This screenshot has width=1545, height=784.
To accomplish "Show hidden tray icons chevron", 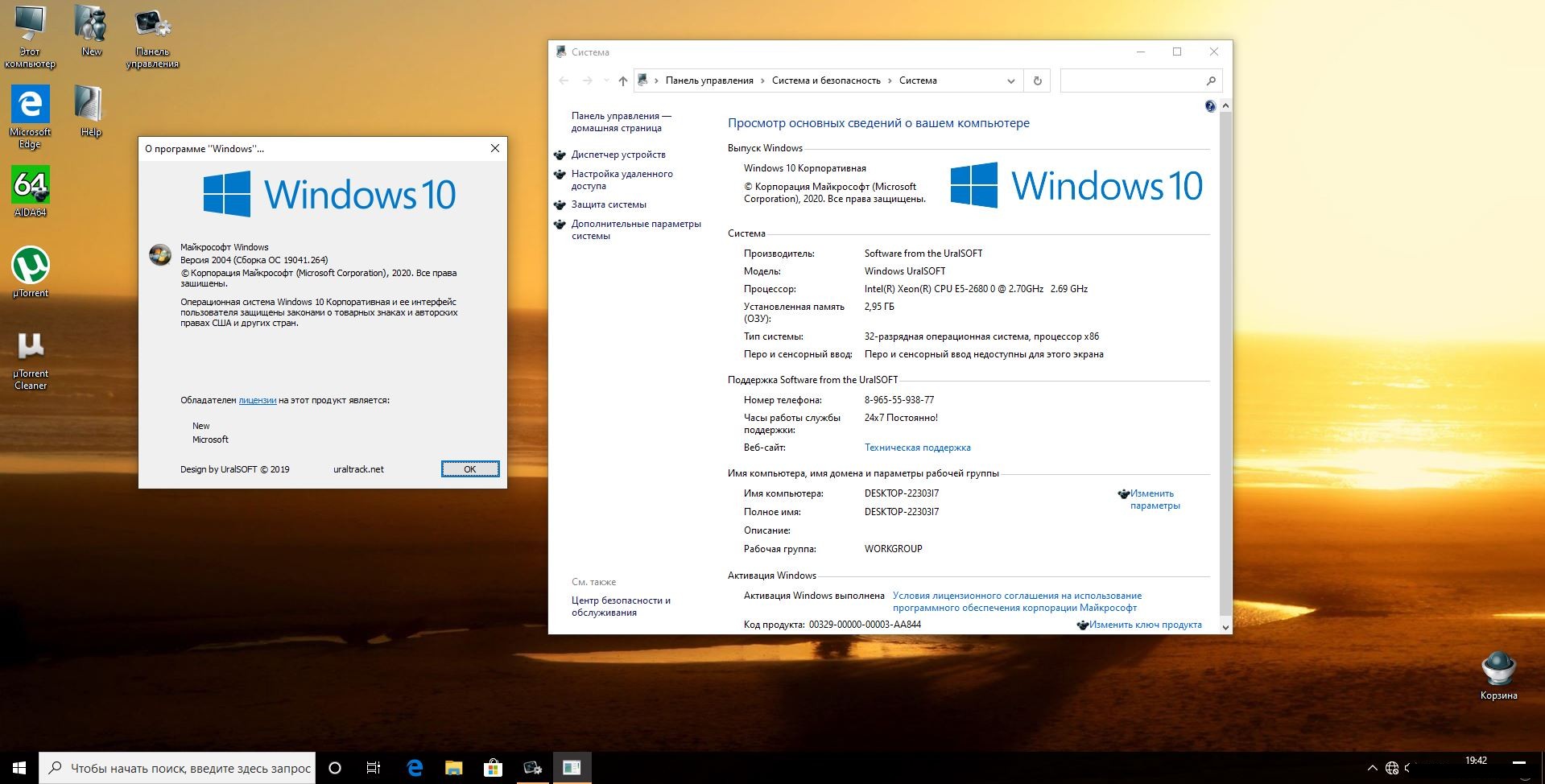I will tap(1373, 768).
